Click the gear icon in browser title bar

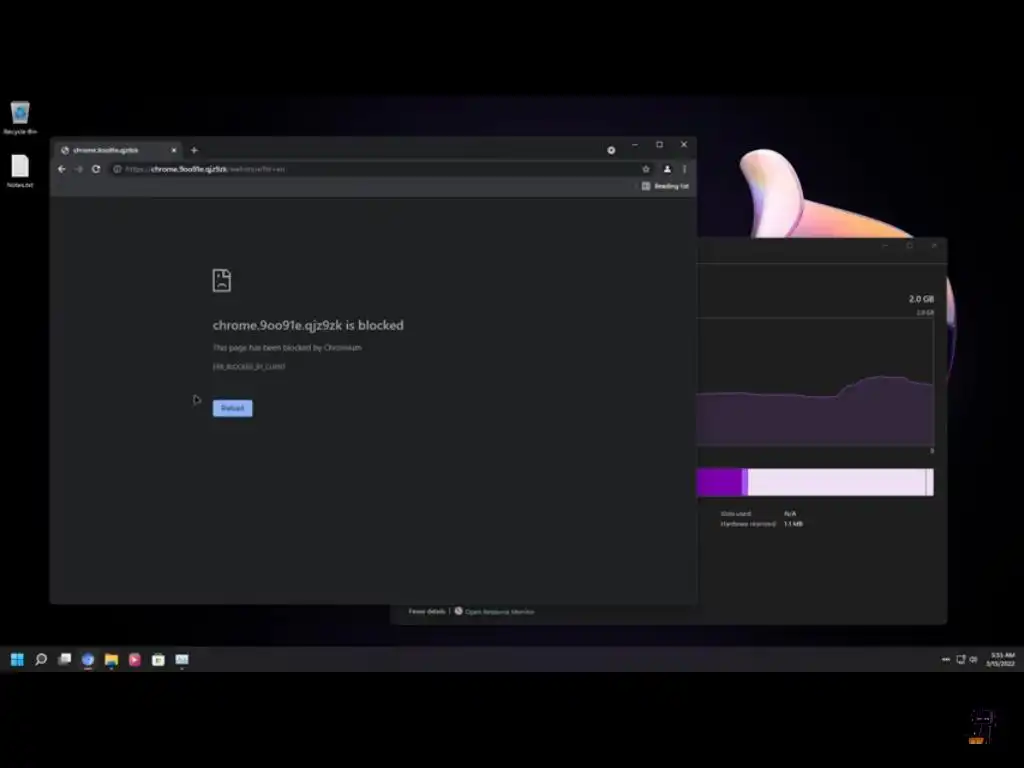pyautogui.click(x=611, y=150)
